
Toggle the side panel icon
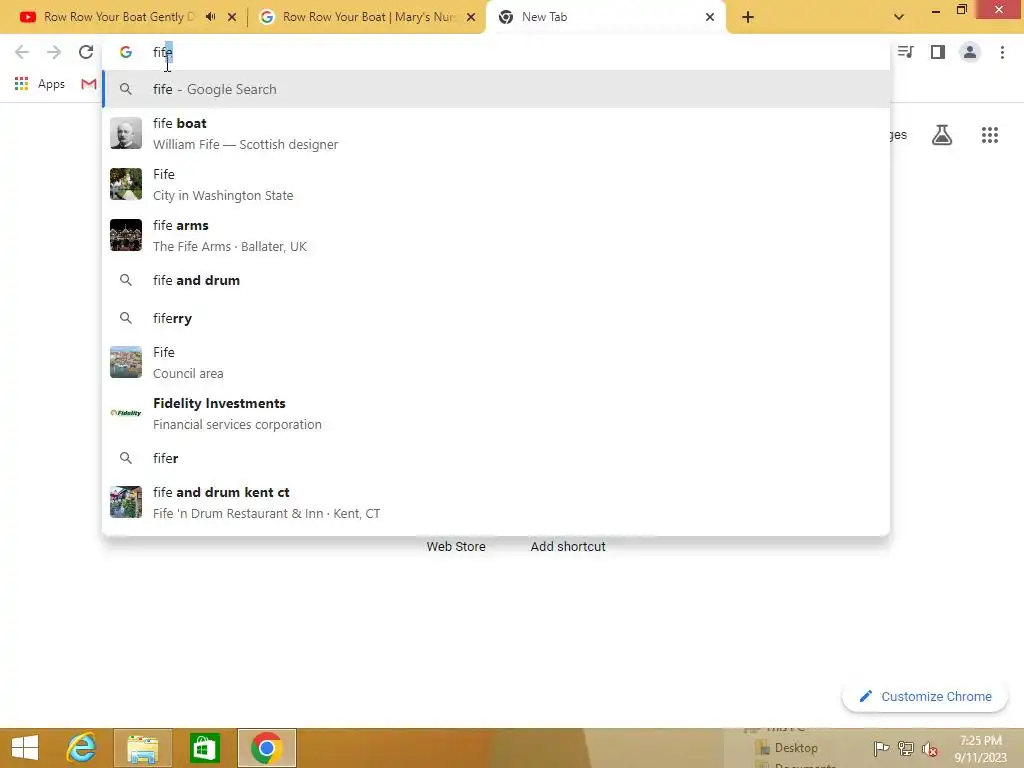pyautogui.click(x=938, y=52)
